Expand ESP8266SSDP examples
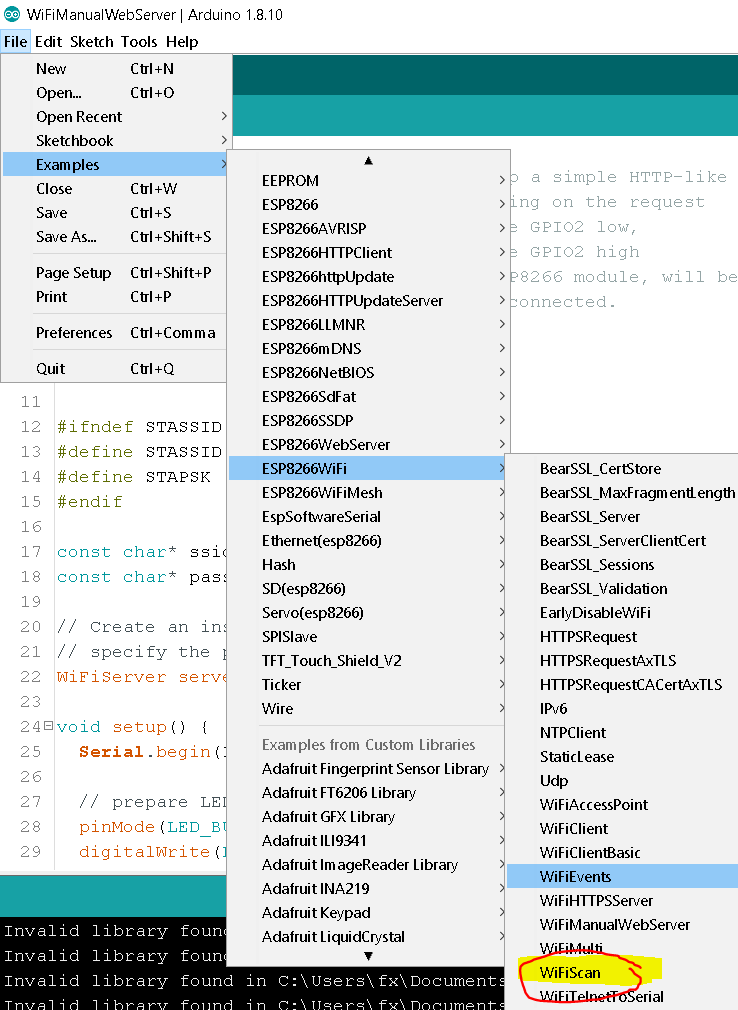The height and width of the screenshot is (1010, 738). point(368,420)
